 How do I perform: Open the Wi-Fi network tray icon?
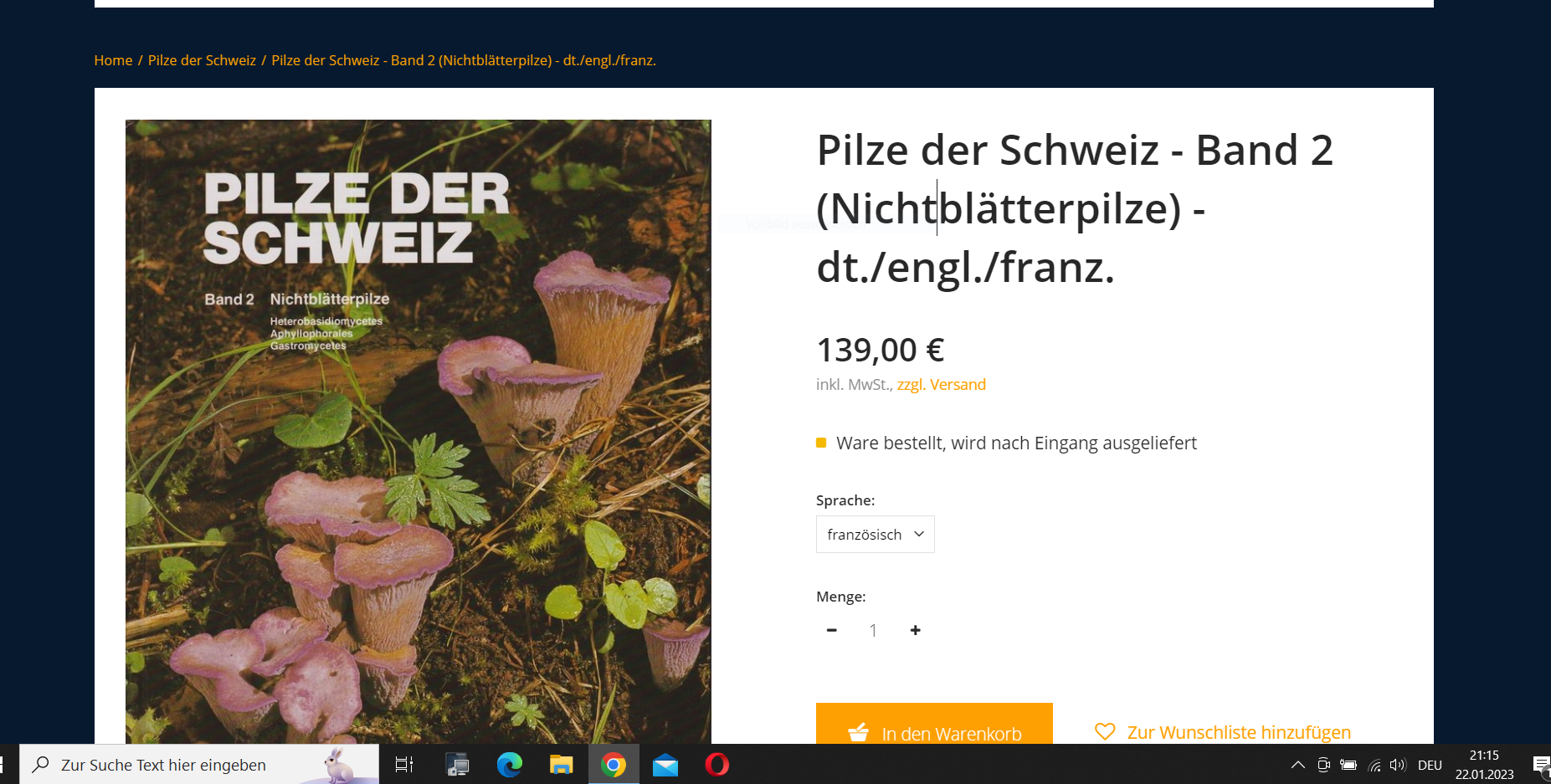1374,765
